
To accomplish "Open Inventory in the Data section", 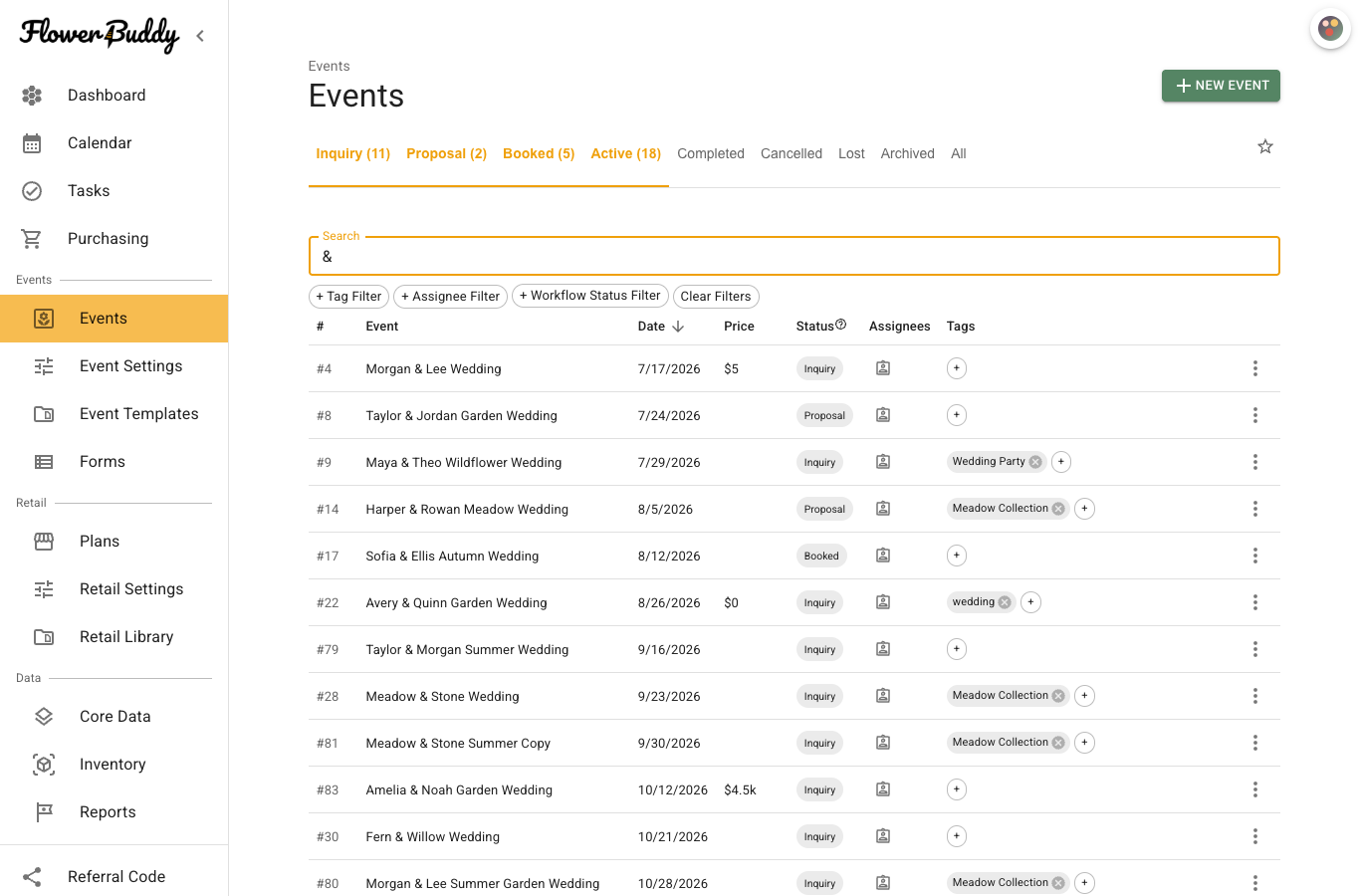I will point(113,765).
